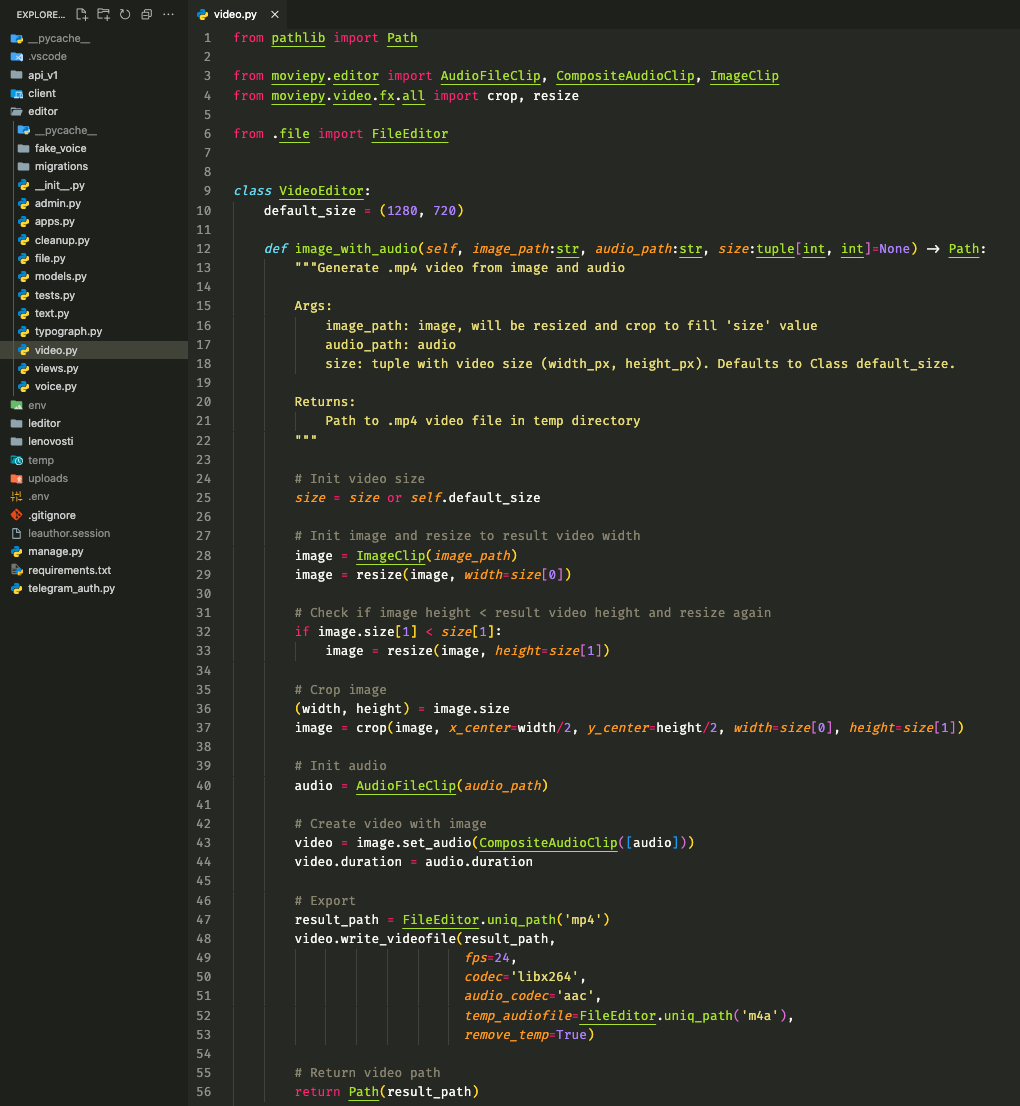This screenshot has width=1020, height=1106.
Task: Click the image_with_audio function name
Action: tap(356, 249)
